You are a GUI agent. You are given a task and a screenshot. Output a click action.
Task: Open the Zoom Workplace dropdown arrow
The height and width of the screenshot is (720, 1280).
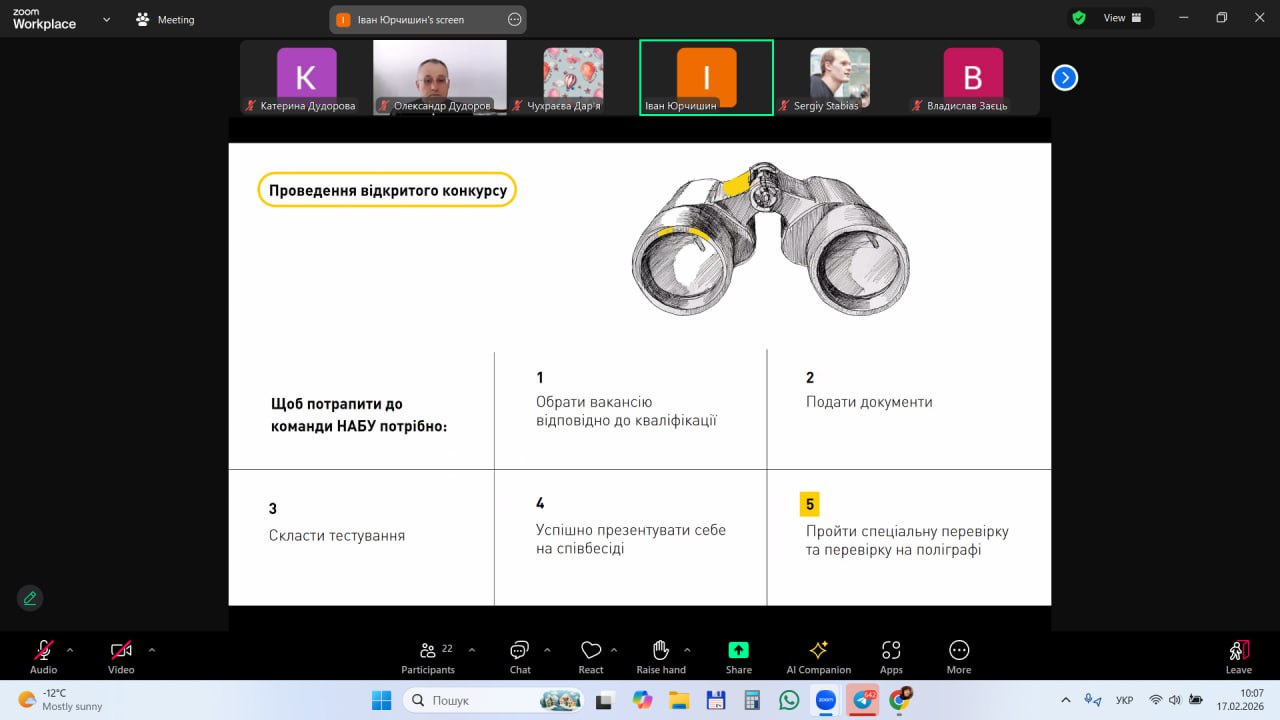(106, 19)
